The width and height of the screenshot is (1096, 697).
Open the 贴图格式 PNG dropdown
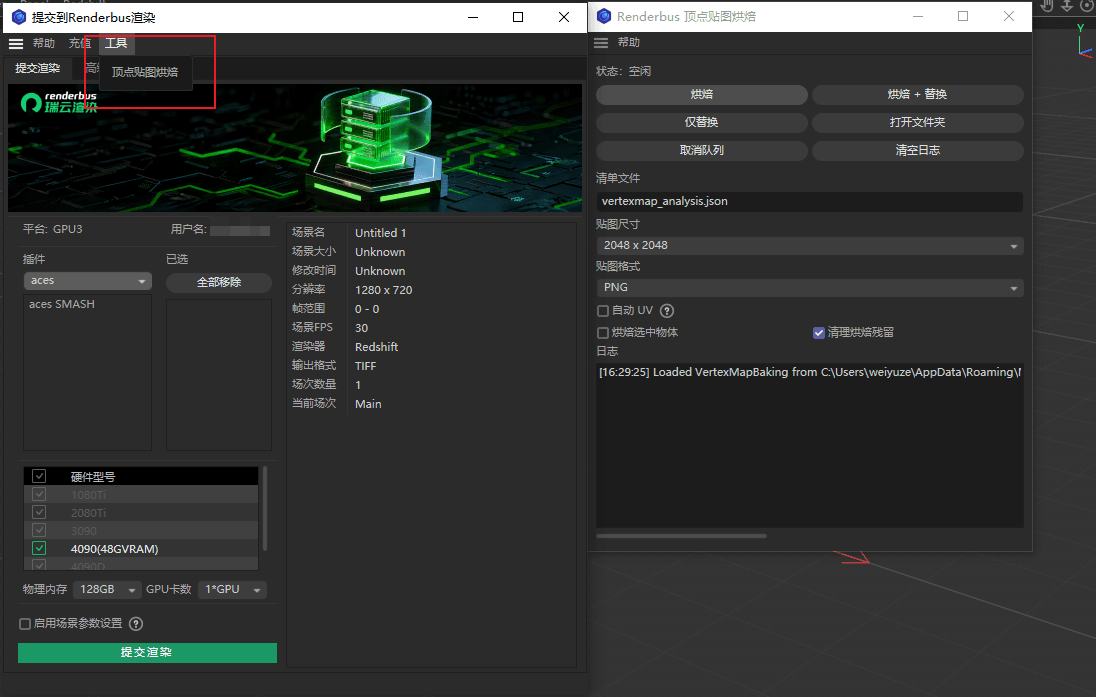(x=809, y=287)
